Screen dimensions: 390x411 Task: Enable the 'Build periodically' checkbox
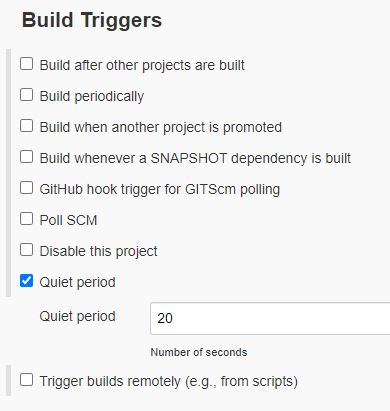(x=26, y=95)
